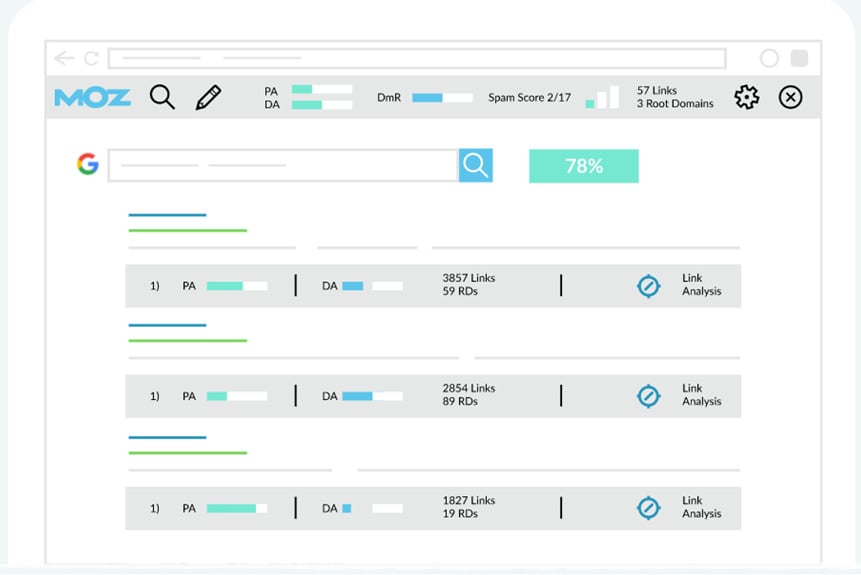Click the DA bar in 2854 Links row
The image size is (861, 575).
click(372, 396)
